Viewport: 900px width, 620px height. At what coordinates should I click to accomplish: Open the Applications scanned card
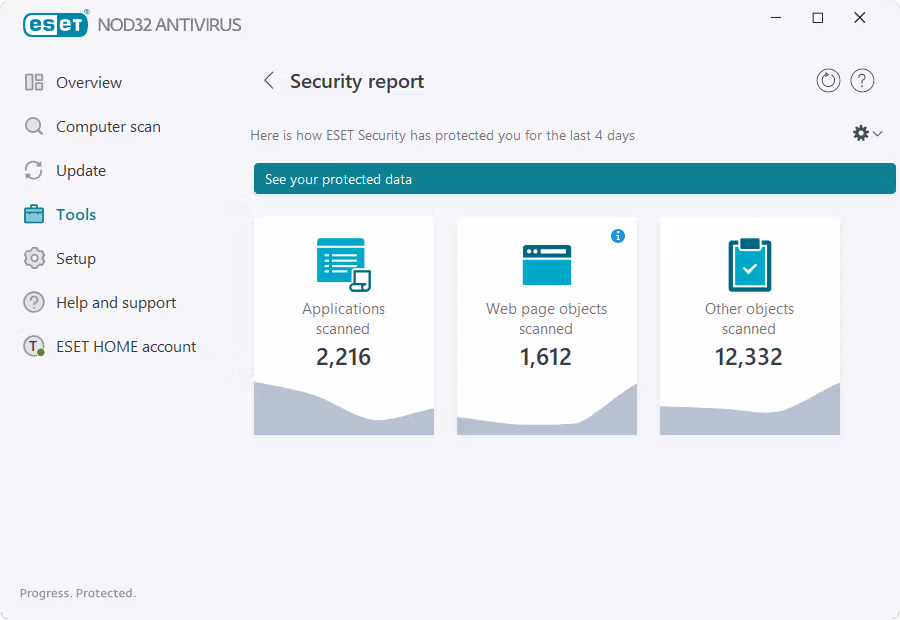[344, 326]
